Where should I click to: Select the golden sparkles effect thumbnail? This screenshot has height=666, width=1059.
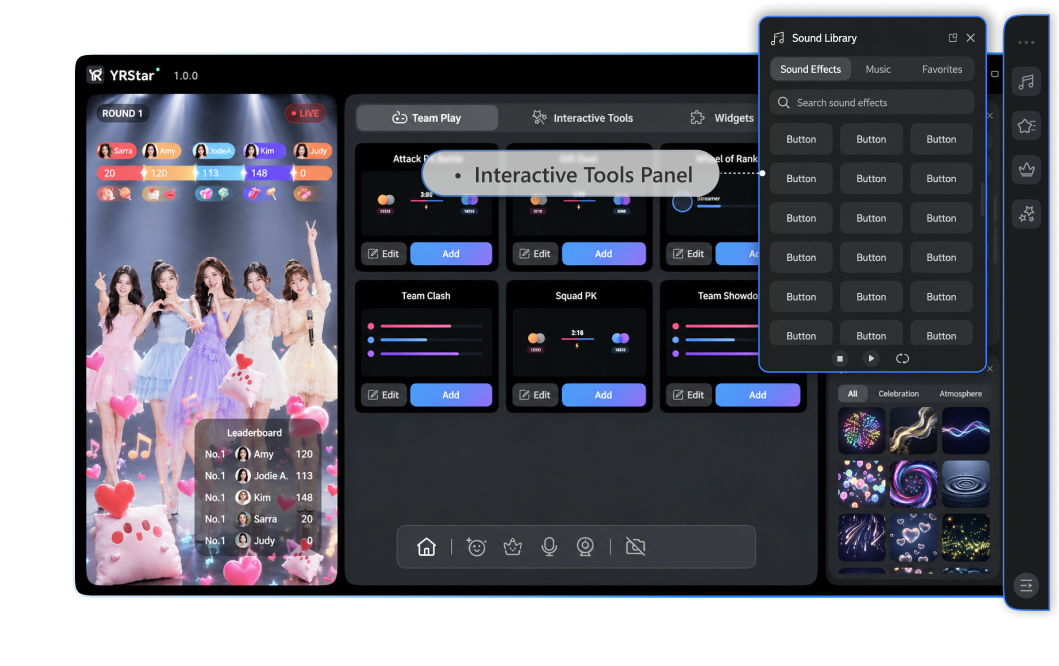[966, 537]
